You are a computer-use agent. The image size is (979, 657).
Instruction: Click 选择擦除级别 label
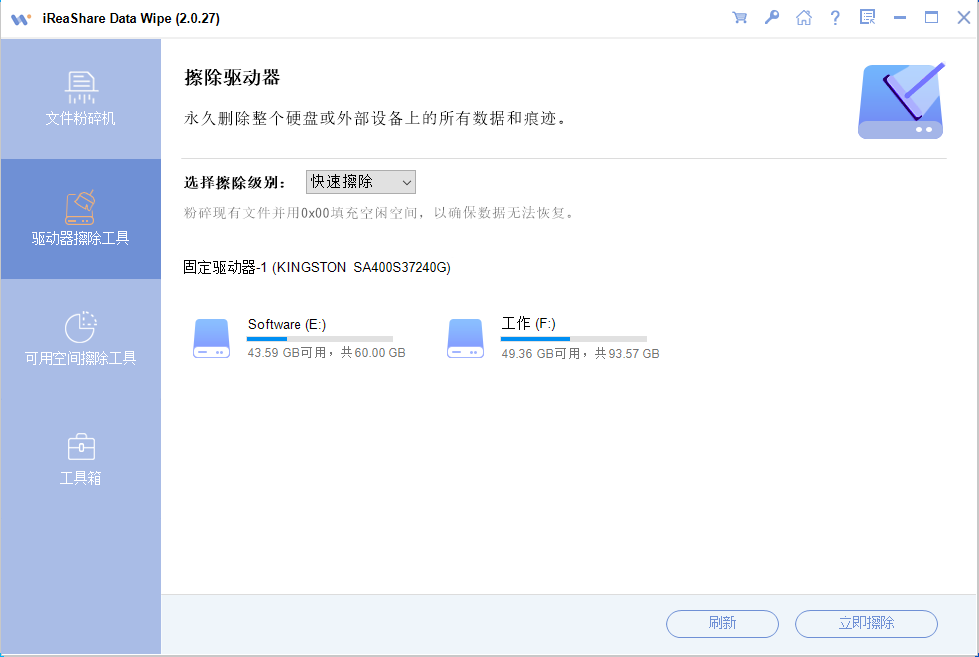tap(235, 182)
